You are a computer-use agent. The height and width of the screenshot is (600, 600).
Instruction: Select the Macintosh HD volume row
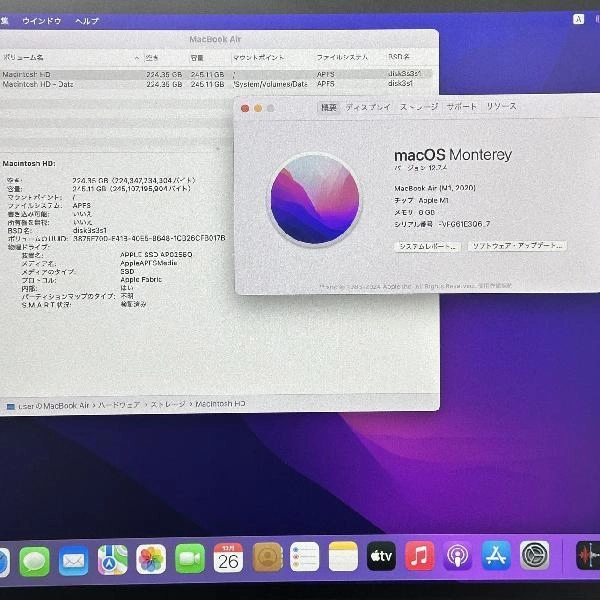point(216,74)
